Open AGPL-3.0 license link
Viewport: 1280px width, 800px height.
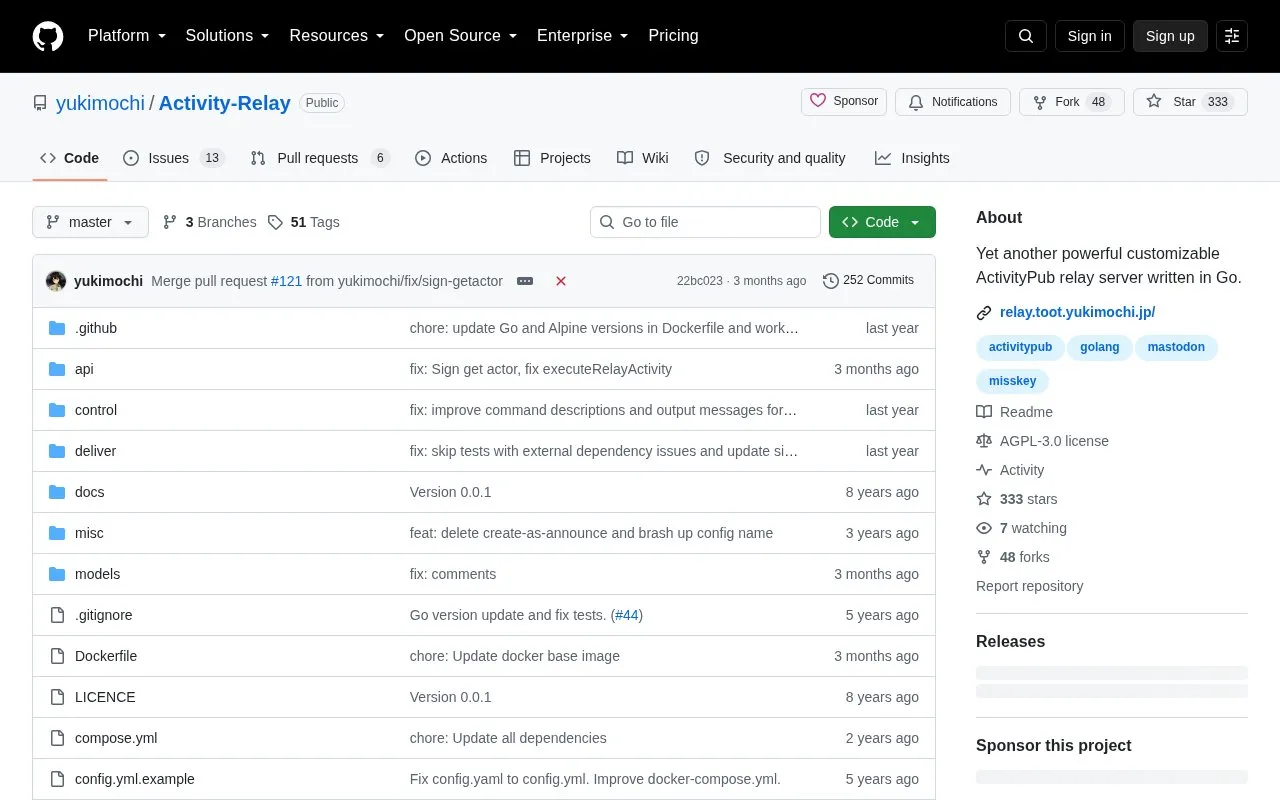[x=1043, y=441]
